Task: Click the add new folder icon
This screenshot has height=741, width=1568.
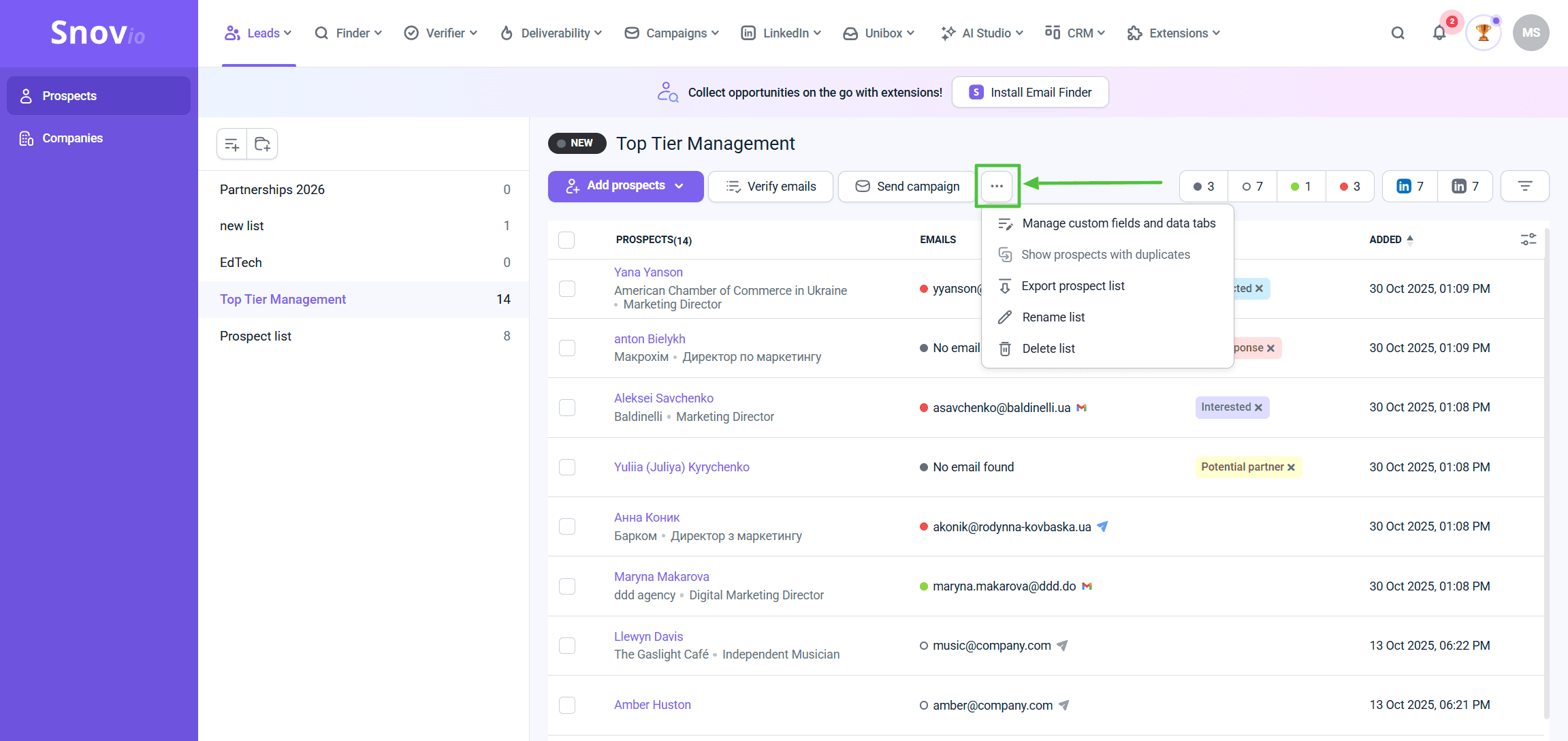Action: point(262,144)
